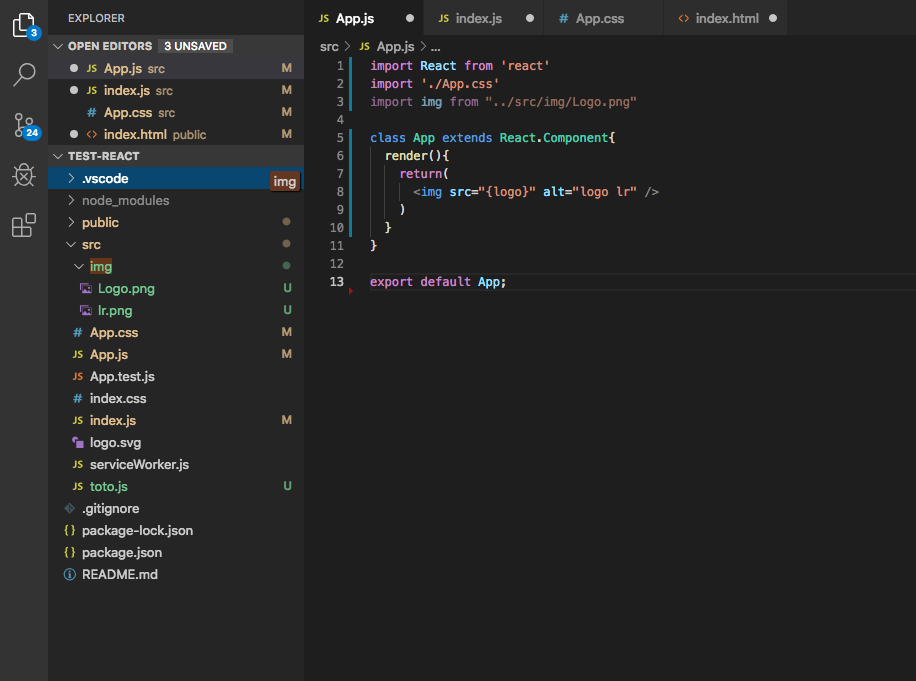
Task: Click the App.js breadcrumb segment
Action: click(x=395, y=47)
